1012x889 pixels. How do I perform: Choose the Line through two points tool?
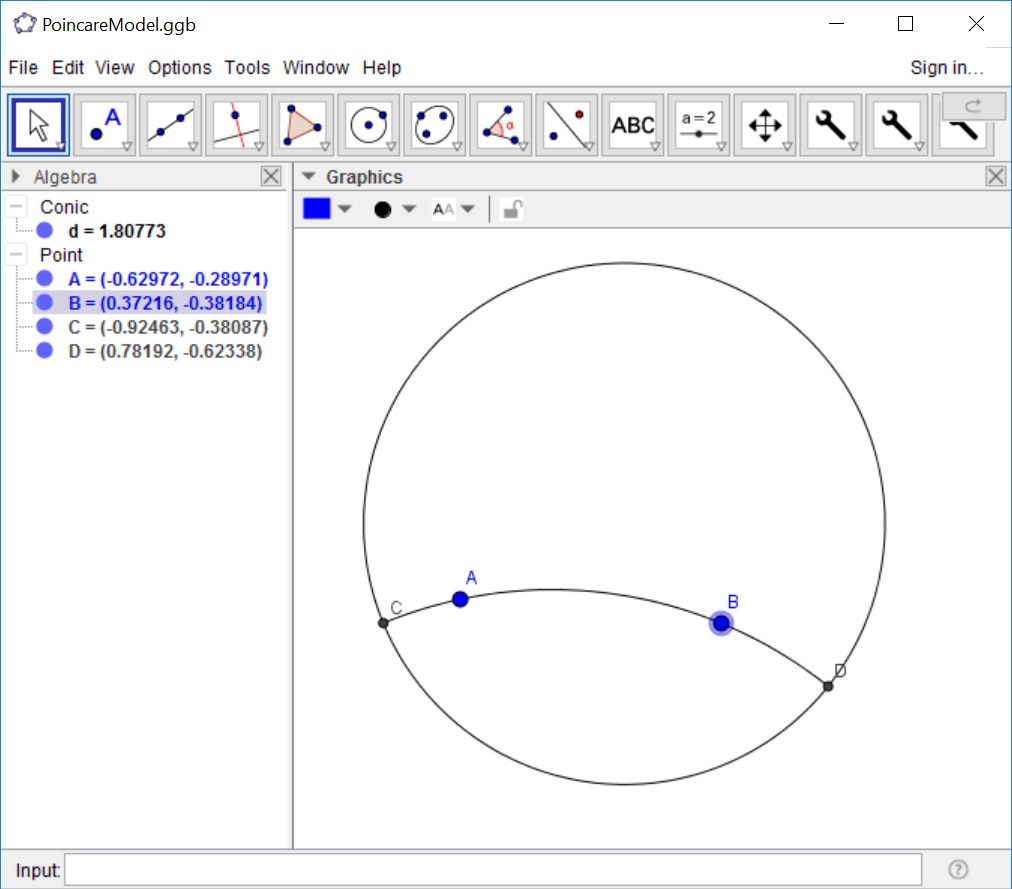click(171, 125)
